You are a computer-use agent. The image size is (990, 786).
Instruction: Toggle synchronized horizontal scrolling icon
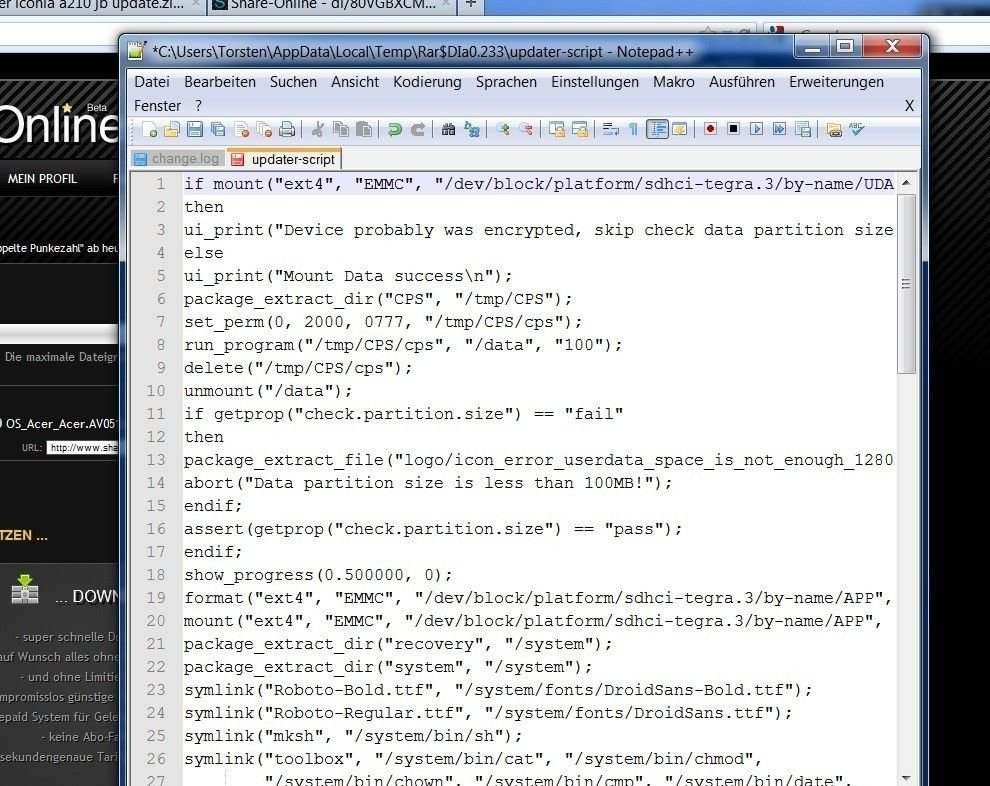580,129
